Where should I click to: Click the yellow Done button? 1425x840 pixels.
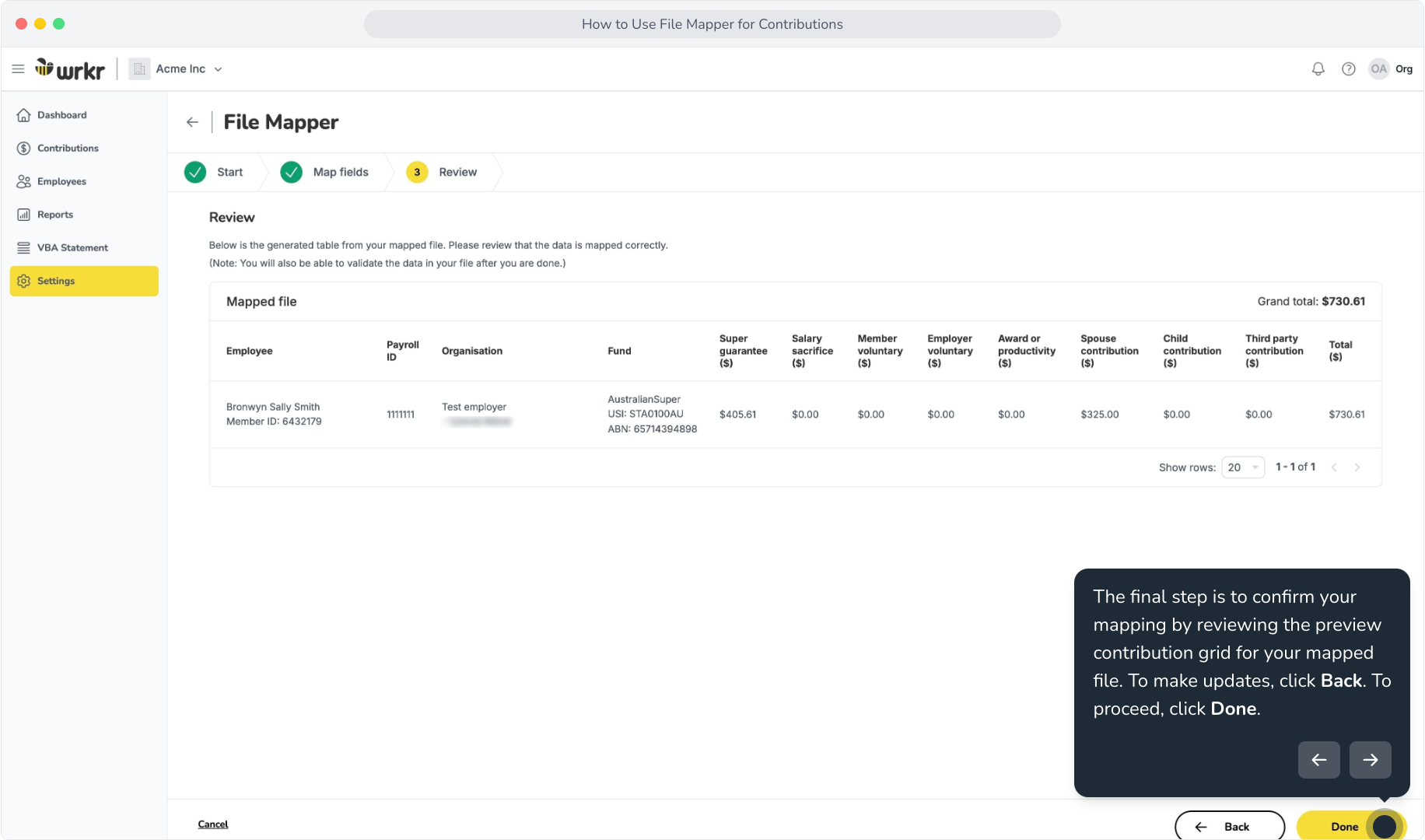1351,826
